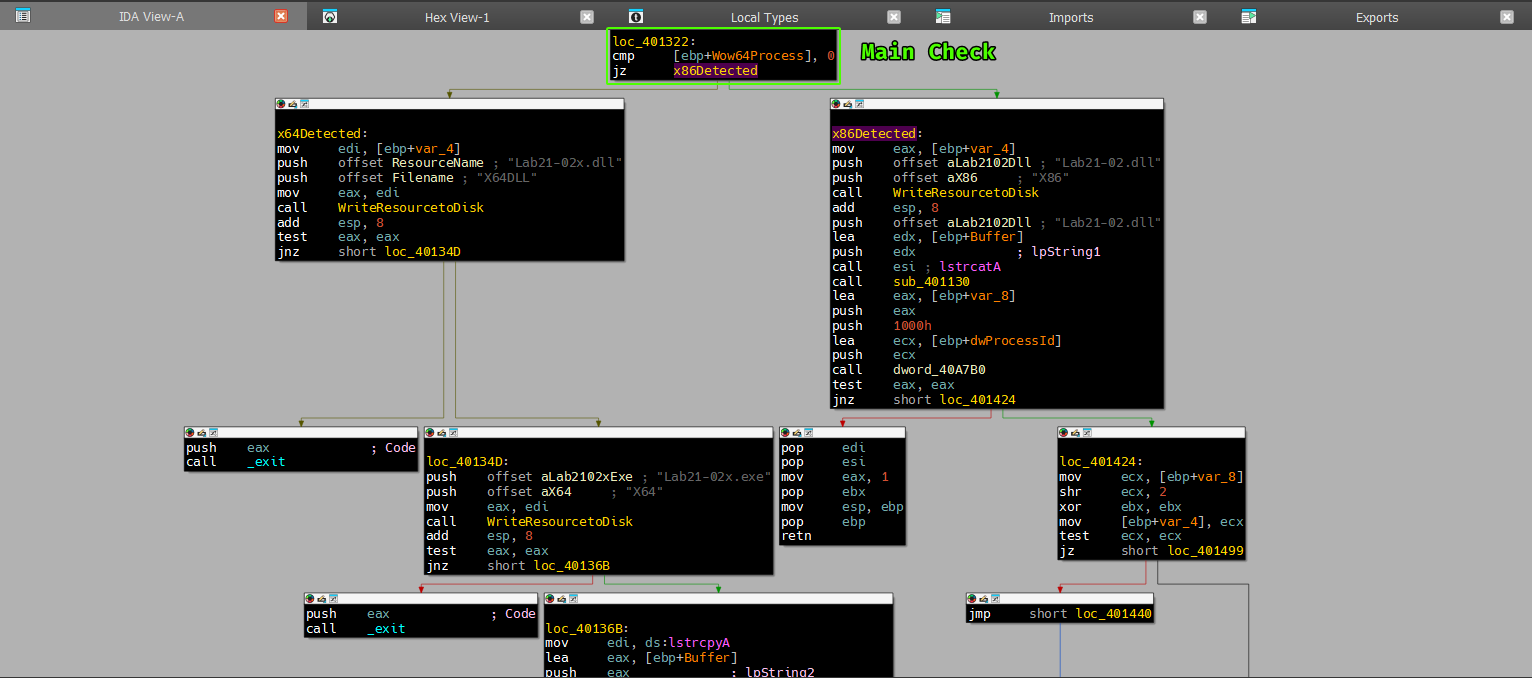Open node color picker on x64Detected node

tap(282, 104)
